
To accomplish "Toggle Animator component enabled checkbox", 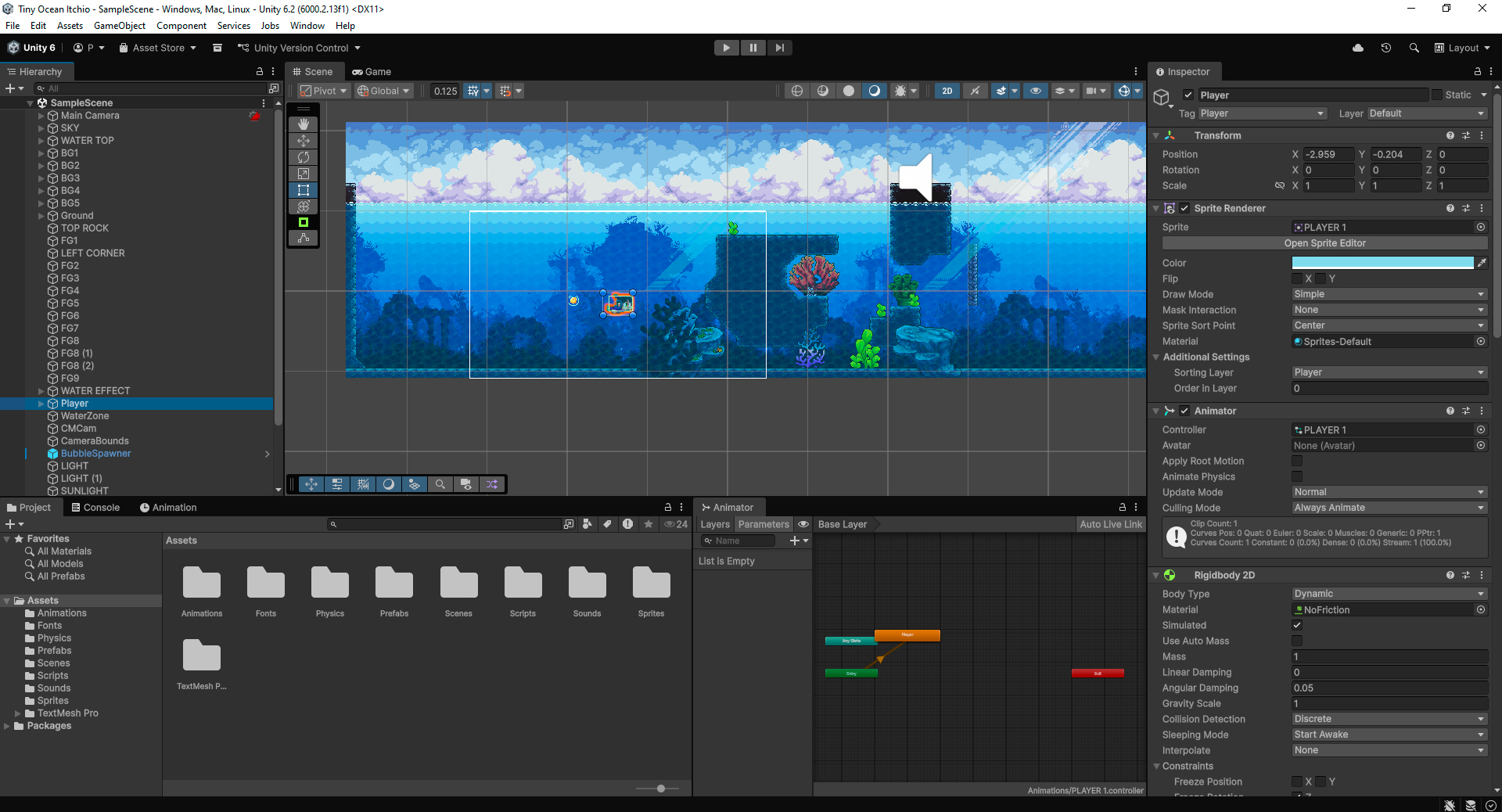I will click(x=1184, y=411).
